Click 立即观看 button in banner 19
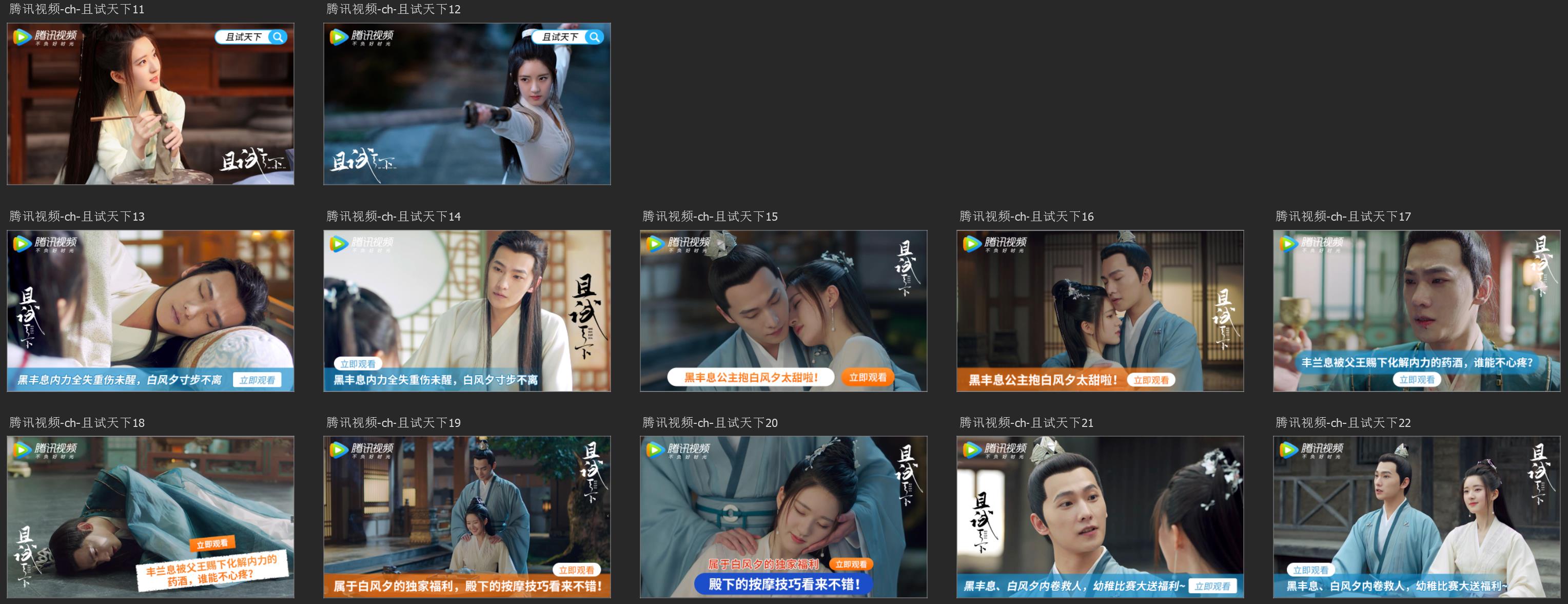 pyautogui.click(x=576, y=570)
